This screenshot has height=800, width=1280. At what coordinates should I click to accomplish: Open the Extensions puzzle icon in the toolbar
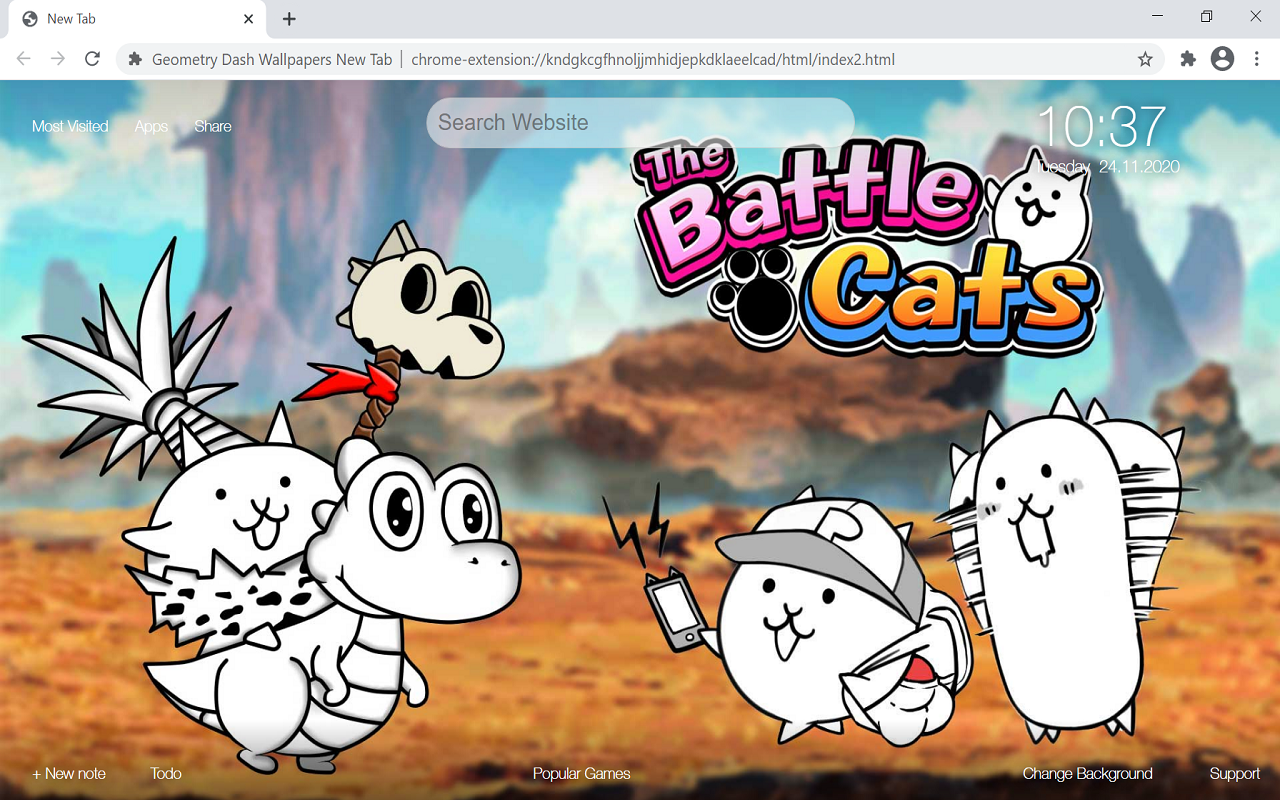tap(1188, 59)
